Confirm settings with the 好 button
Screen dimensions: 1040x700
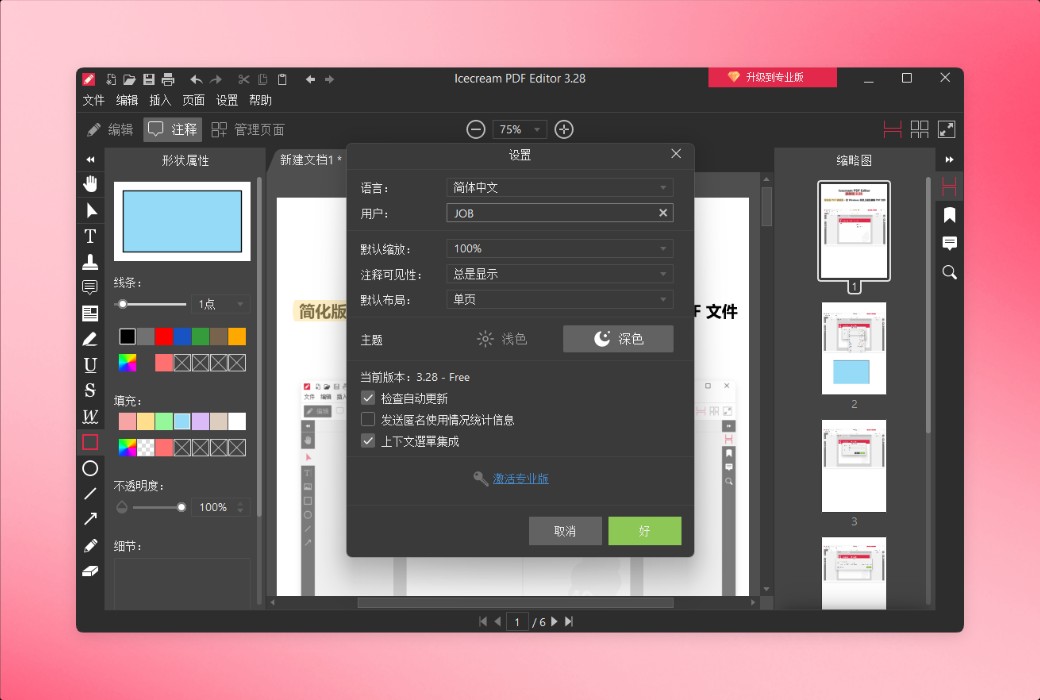(644, 531)
